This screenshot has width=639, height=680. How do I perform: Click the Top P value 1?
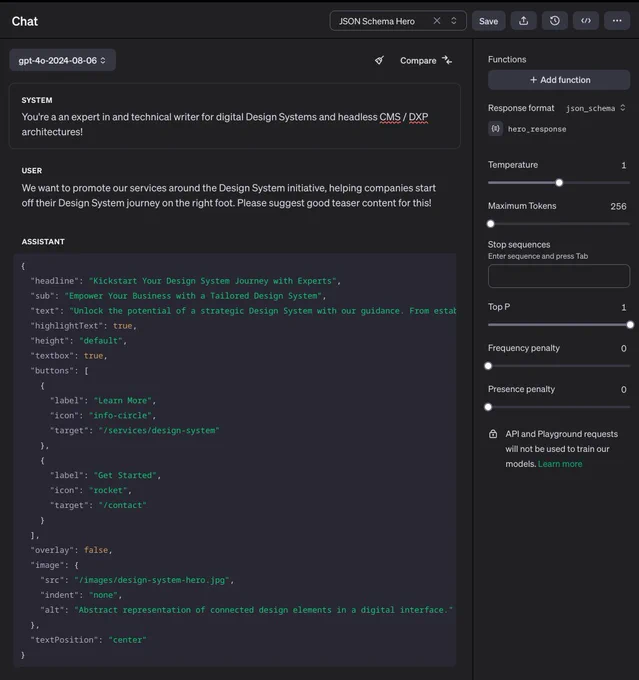coord(624,307)
